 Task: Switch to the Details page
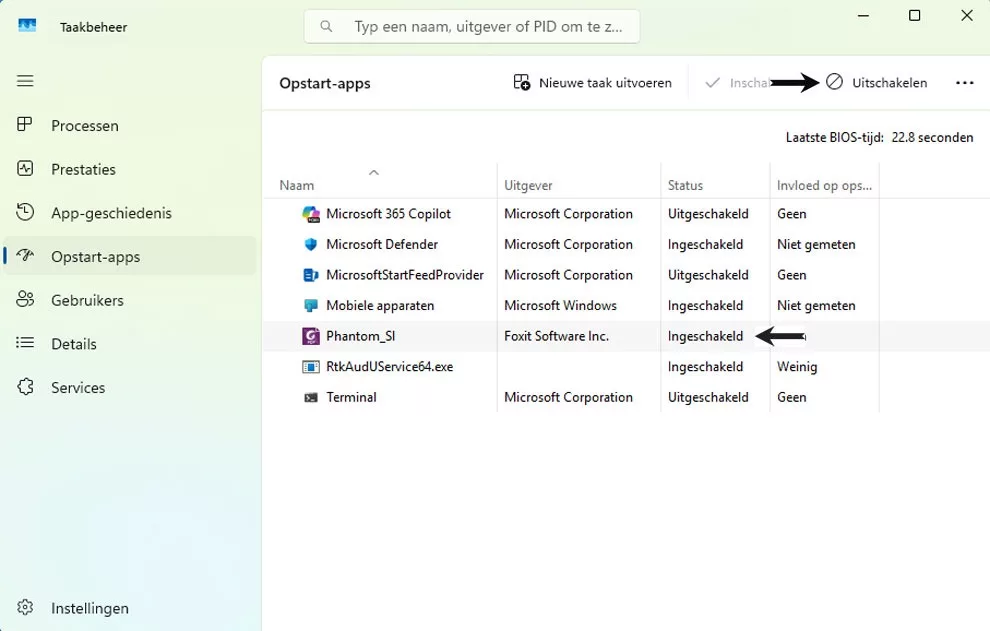(x=129, y=343)
